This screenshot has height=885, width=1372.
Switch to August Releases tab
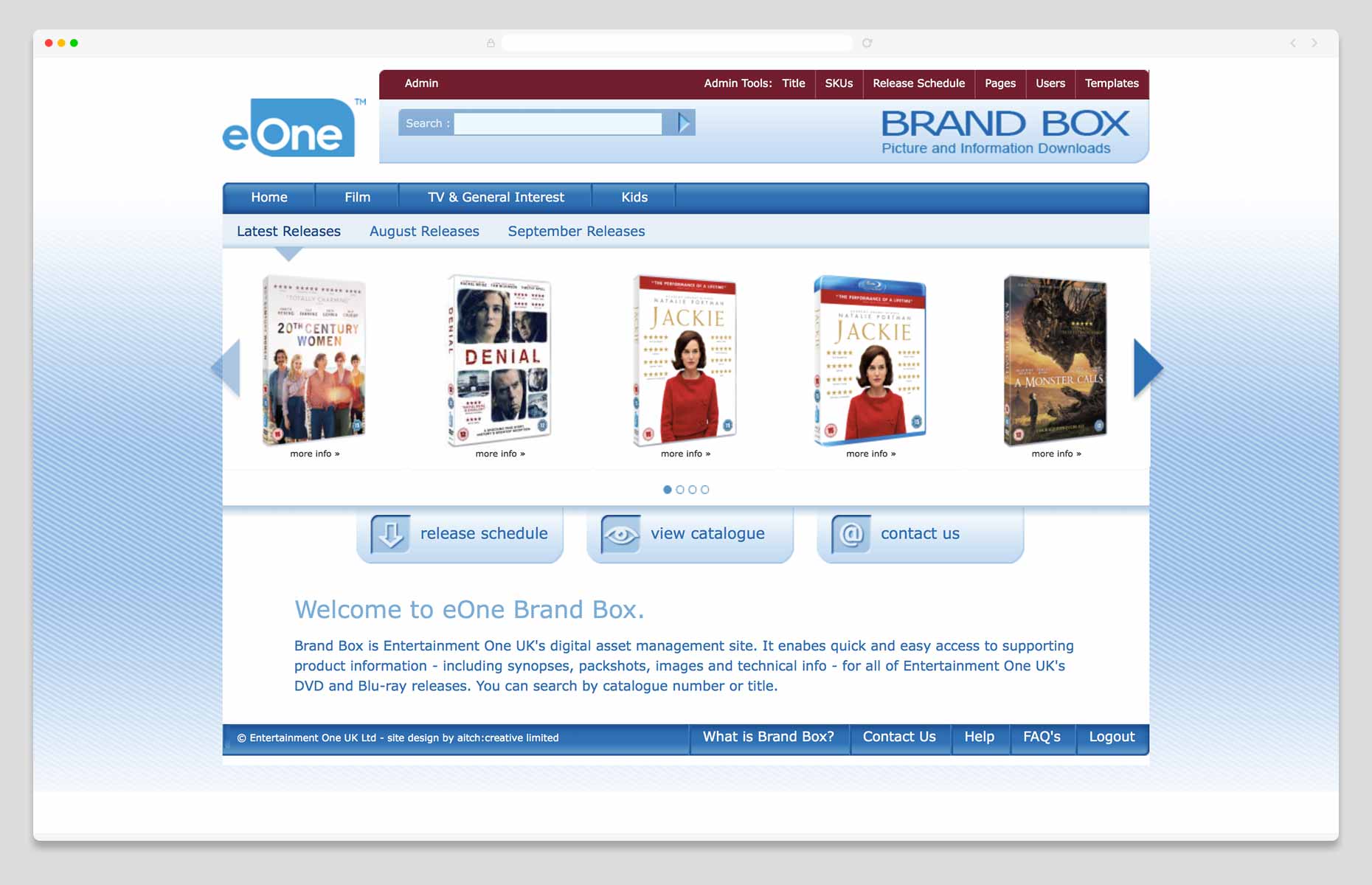pos(424,232)
